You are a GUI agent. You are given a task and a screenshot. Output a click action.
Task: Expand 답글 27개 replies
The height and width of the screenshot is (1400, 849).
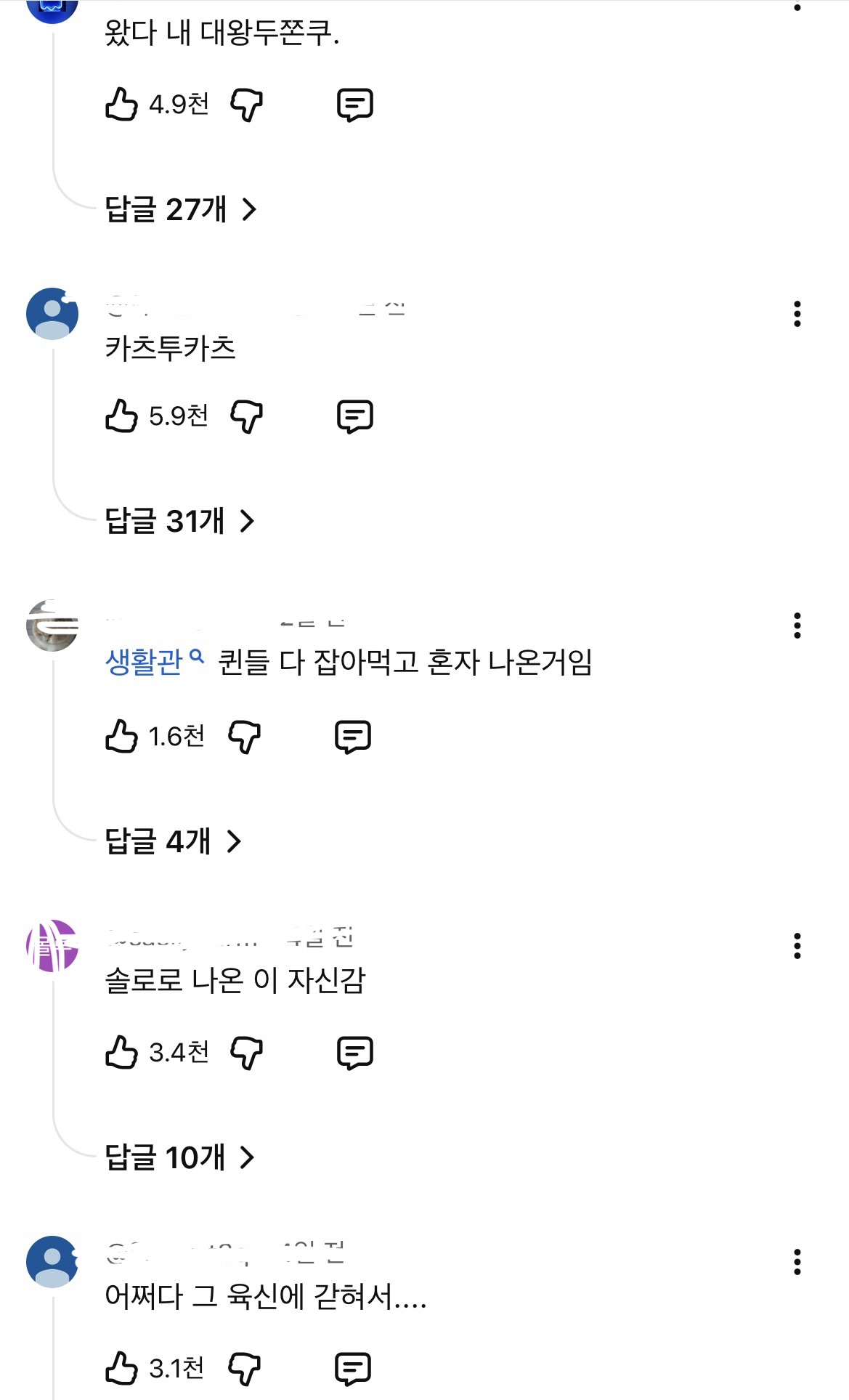click(180, 210)
